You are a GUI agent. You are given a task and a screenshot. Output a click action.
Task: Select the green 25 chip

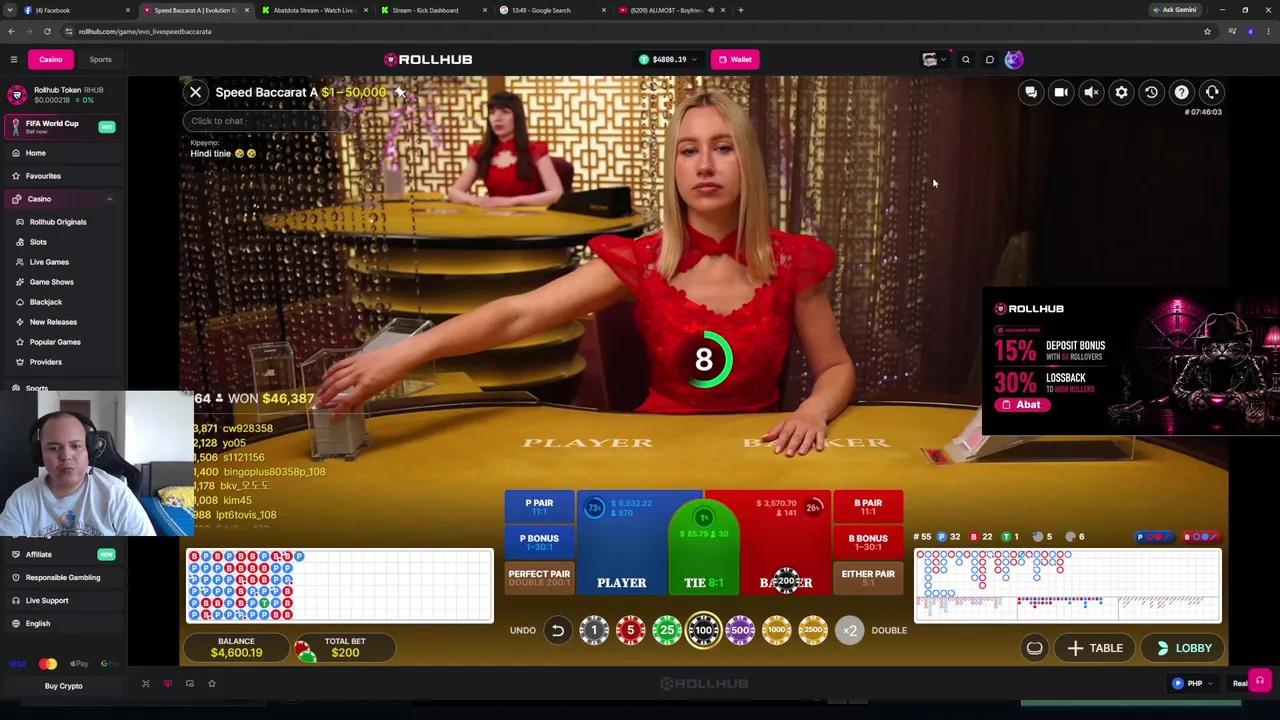coord(667,630)
